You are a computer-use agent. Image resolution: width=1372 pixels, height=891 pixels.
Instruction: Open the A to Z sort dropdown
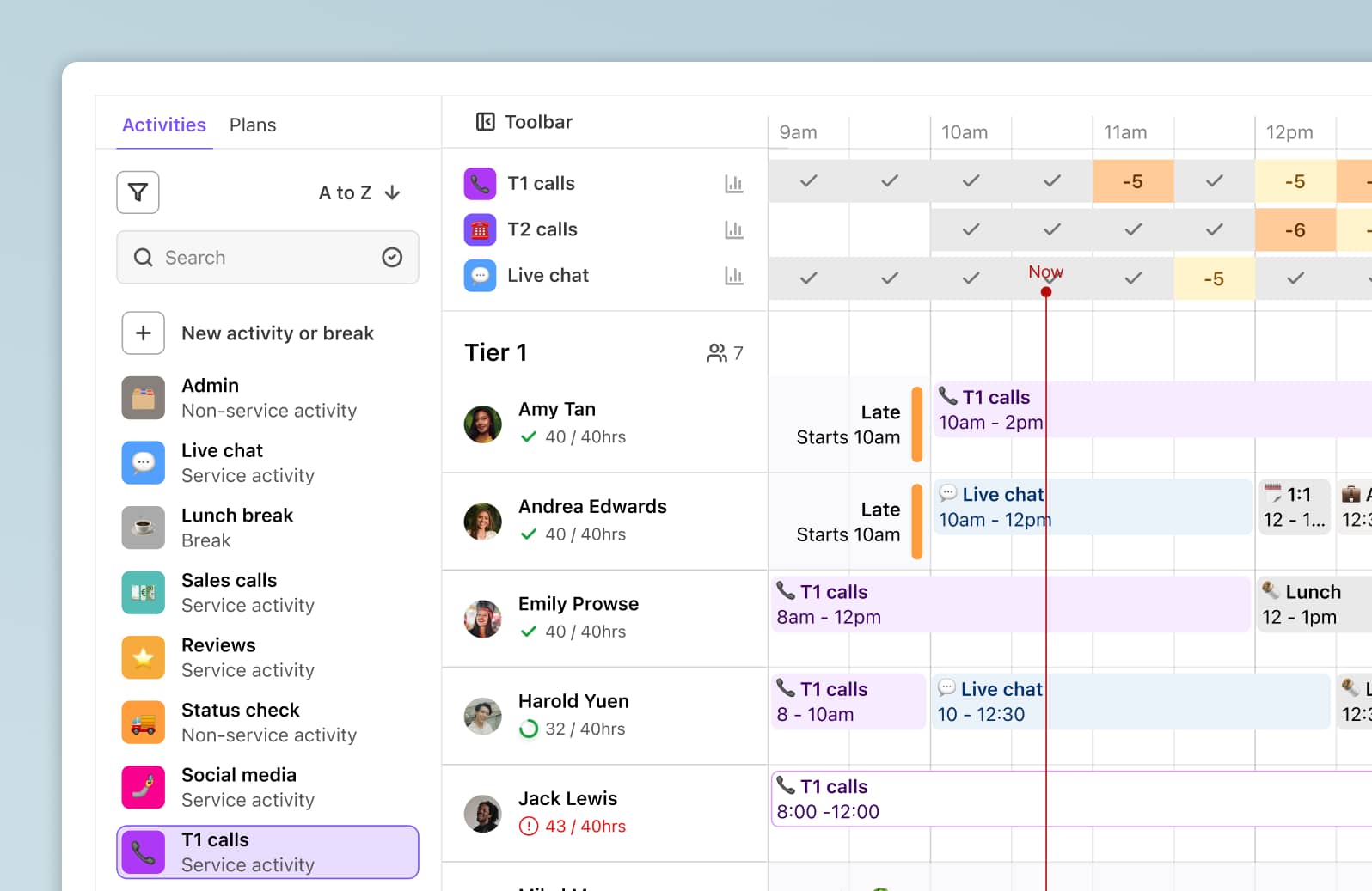tap(359, 193)
